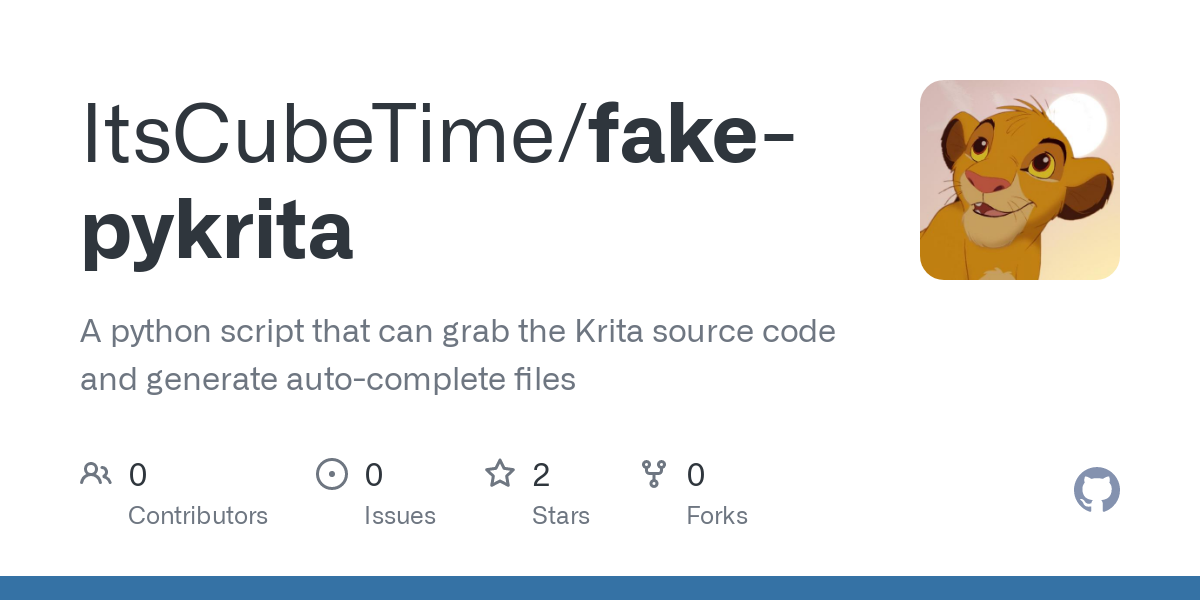Click the issues count number 0
The image size is (1200, 600).
tap(374, 475)
